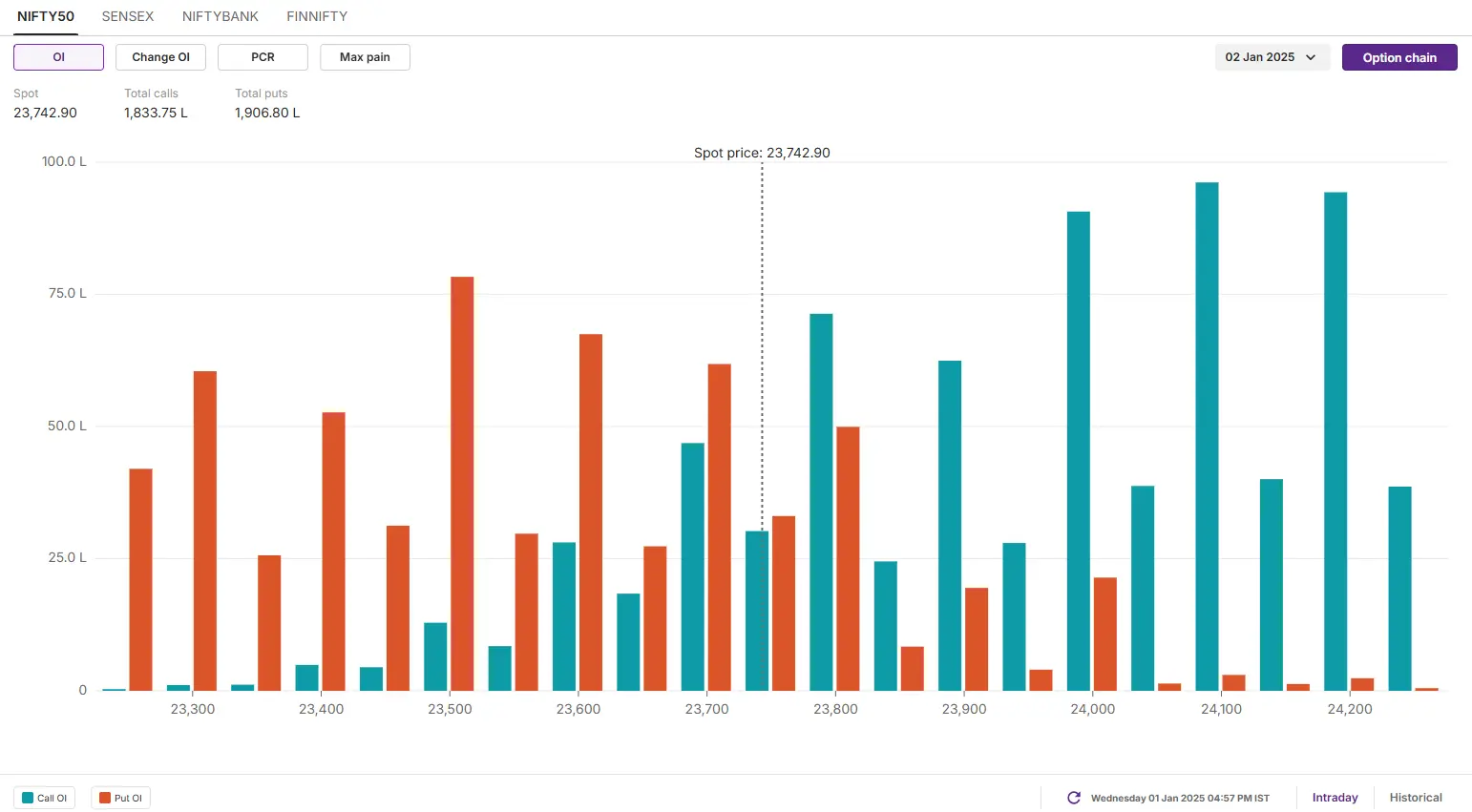Toggle the Put OI legend series
The image size is (1472, 812).
120,798
